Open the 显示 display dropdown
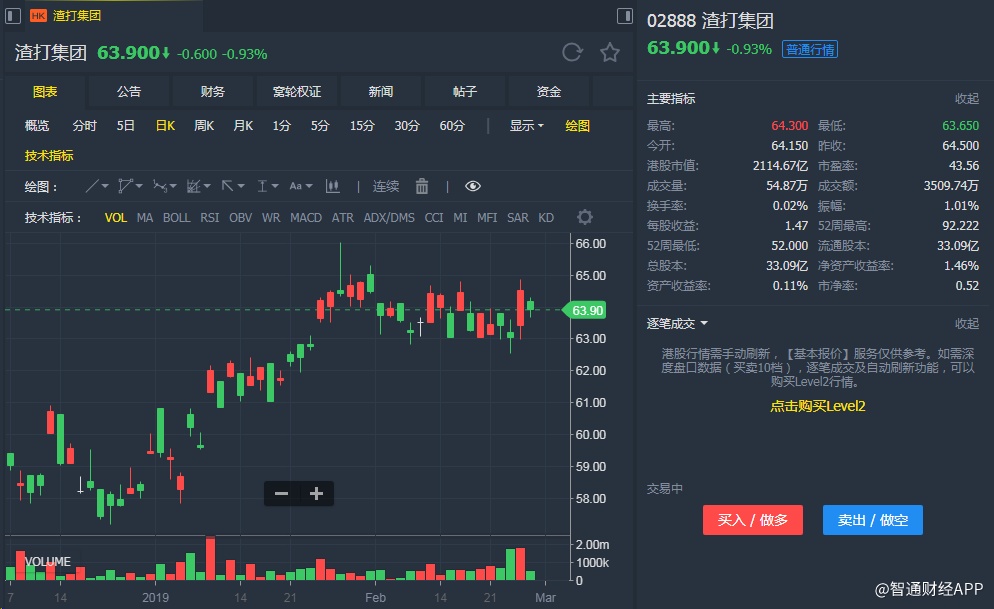This screenshot has width=994, height=609. pos(526,126)
